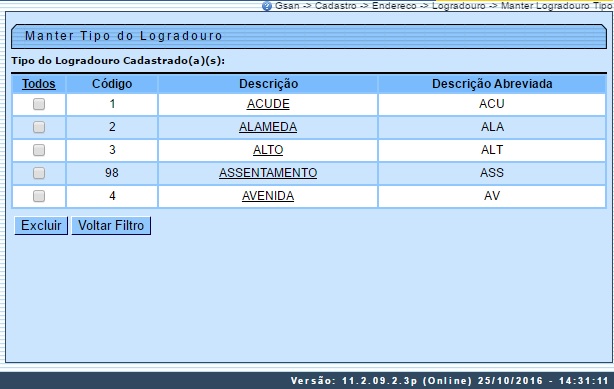Open the AVENIDA description link
614x389 pixels.
coord(268,195)
